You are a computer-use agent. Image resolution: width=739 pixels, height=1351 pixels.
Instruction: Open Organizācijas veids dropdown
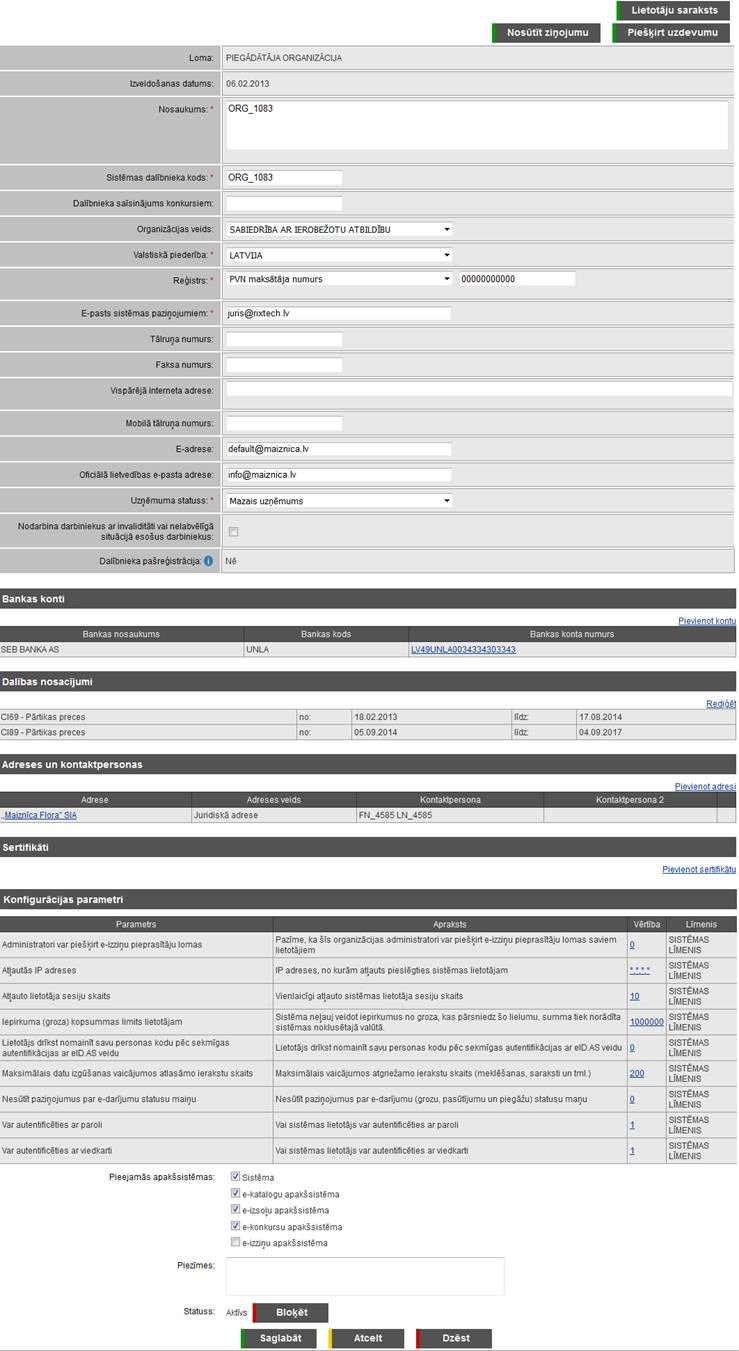339,229
